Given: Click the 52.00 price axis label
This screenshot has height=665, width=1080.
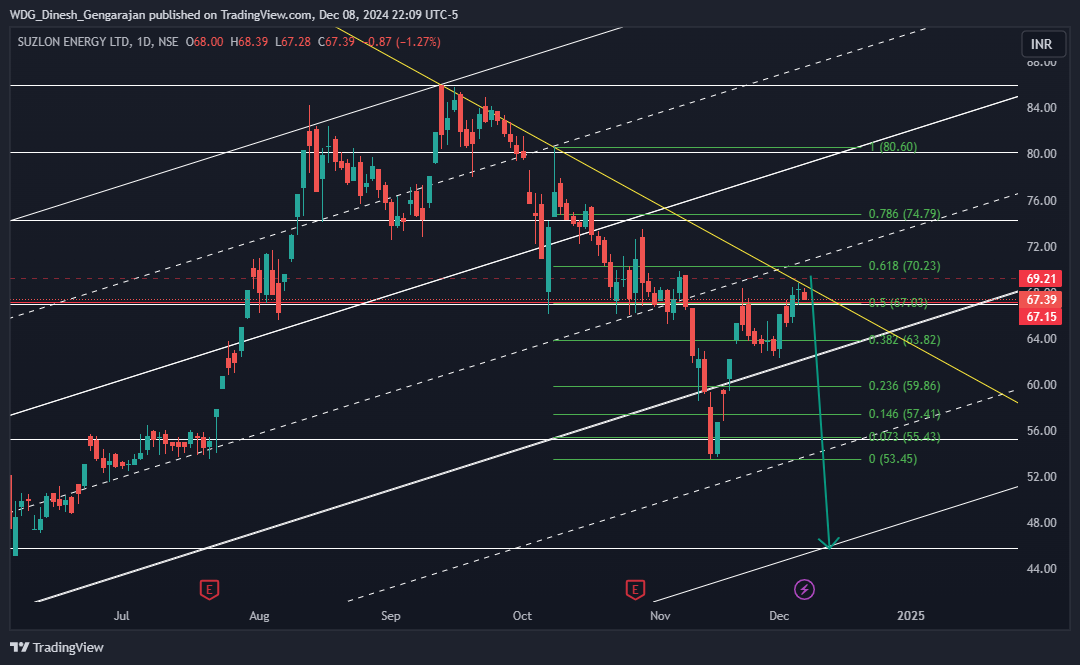Looking at the screenshot, I should [x=1041, y=477].
